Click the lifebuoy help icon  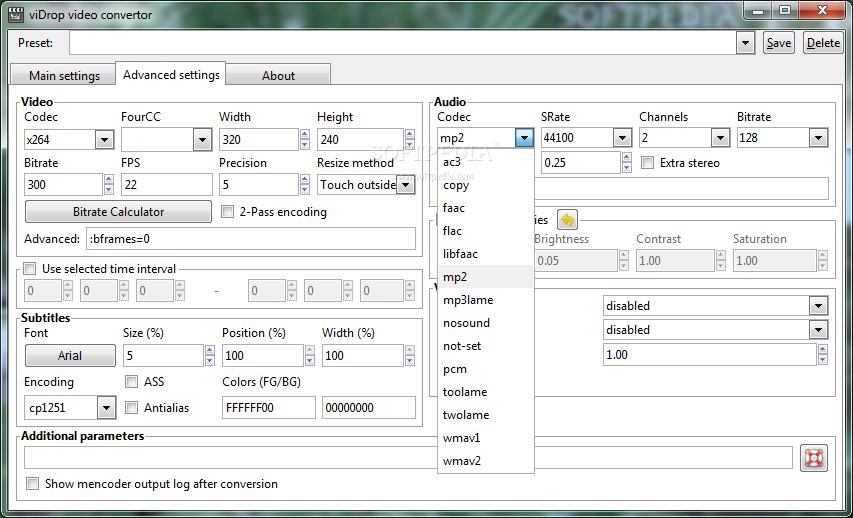[814, 458]
